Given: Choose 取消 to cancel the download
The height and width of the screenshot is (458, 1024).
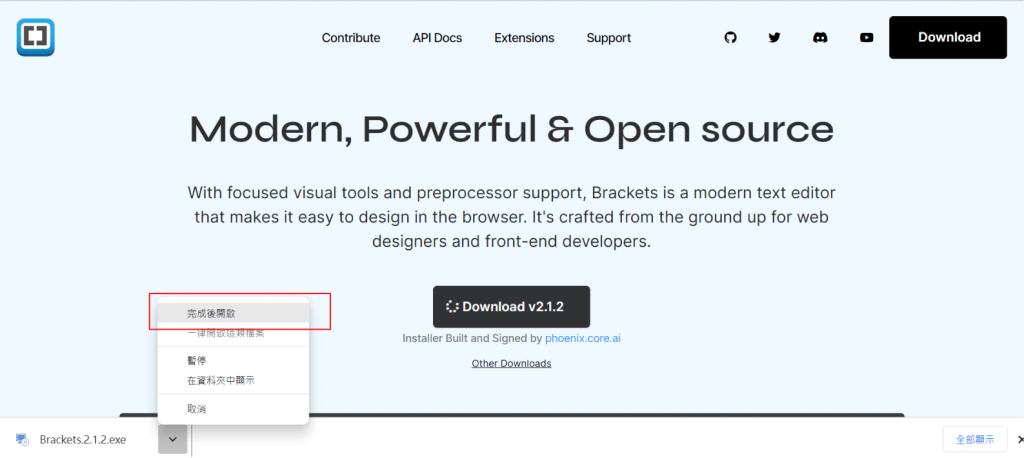Looking at the screenshot, I should 233,409.
